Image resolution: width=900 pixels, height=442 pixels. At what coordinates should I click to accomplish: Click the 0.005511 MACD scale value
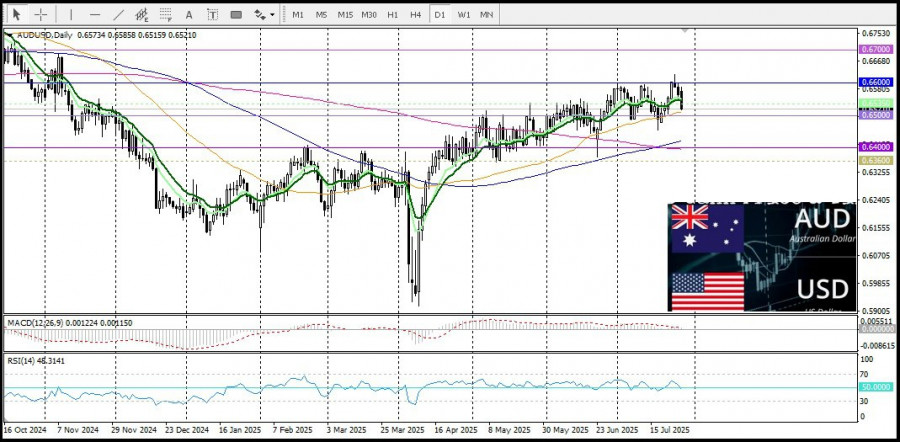tap(877, 321)
